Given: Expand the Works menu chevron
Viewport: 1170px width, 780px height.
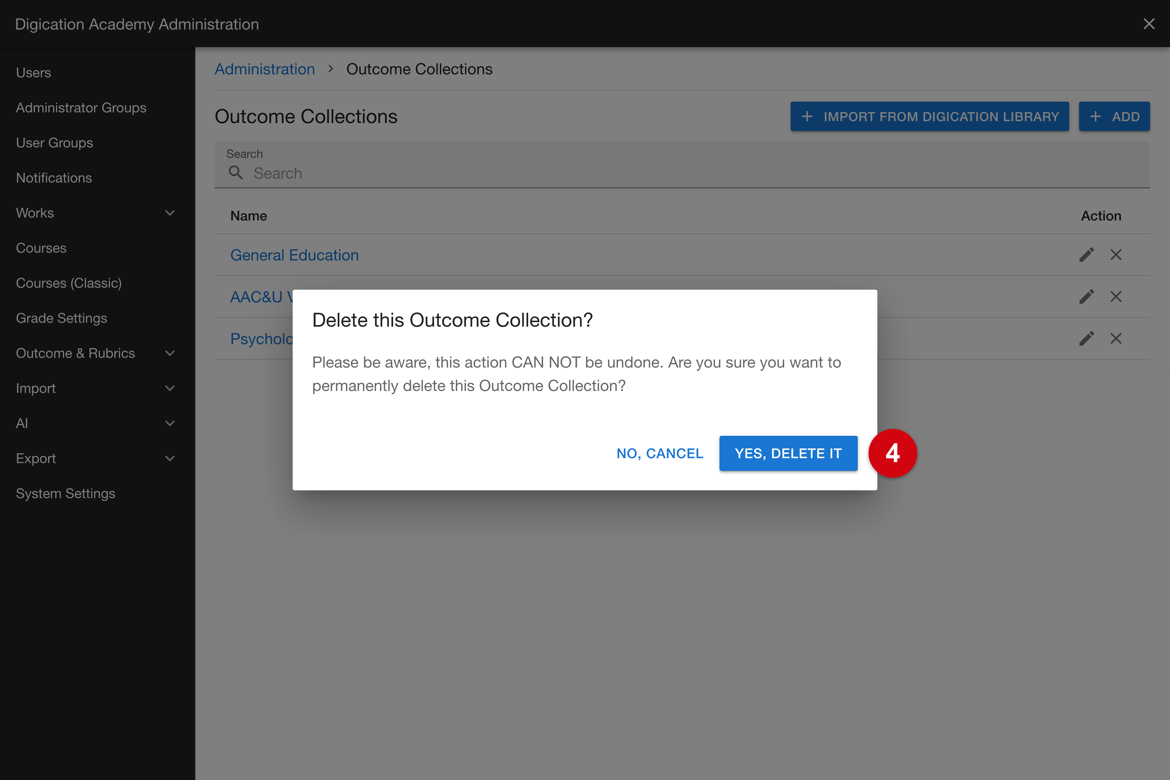Looking at the screenshot, I should 170,213.
